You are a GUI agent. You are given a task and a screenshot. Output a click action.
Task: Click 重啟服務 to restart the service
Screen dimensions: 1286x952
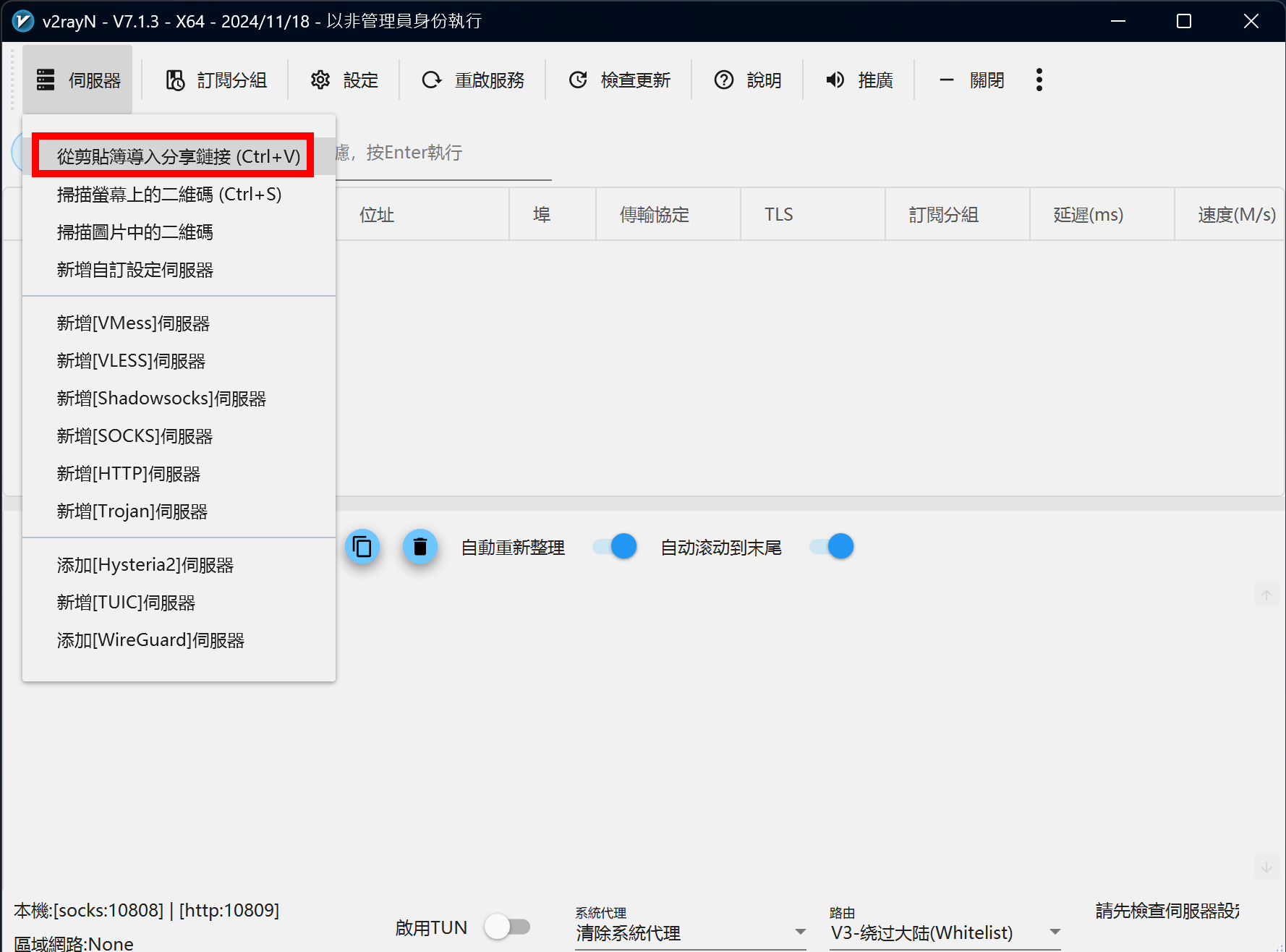click(473, 80)
